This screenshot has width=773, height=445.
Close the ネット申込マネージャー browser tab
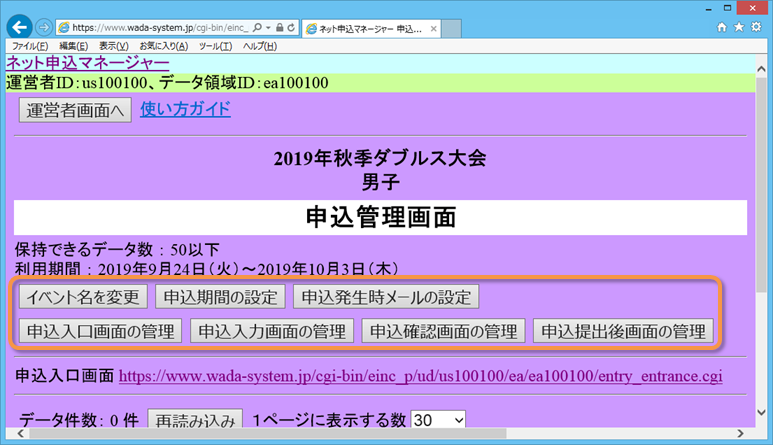point(433,29)
